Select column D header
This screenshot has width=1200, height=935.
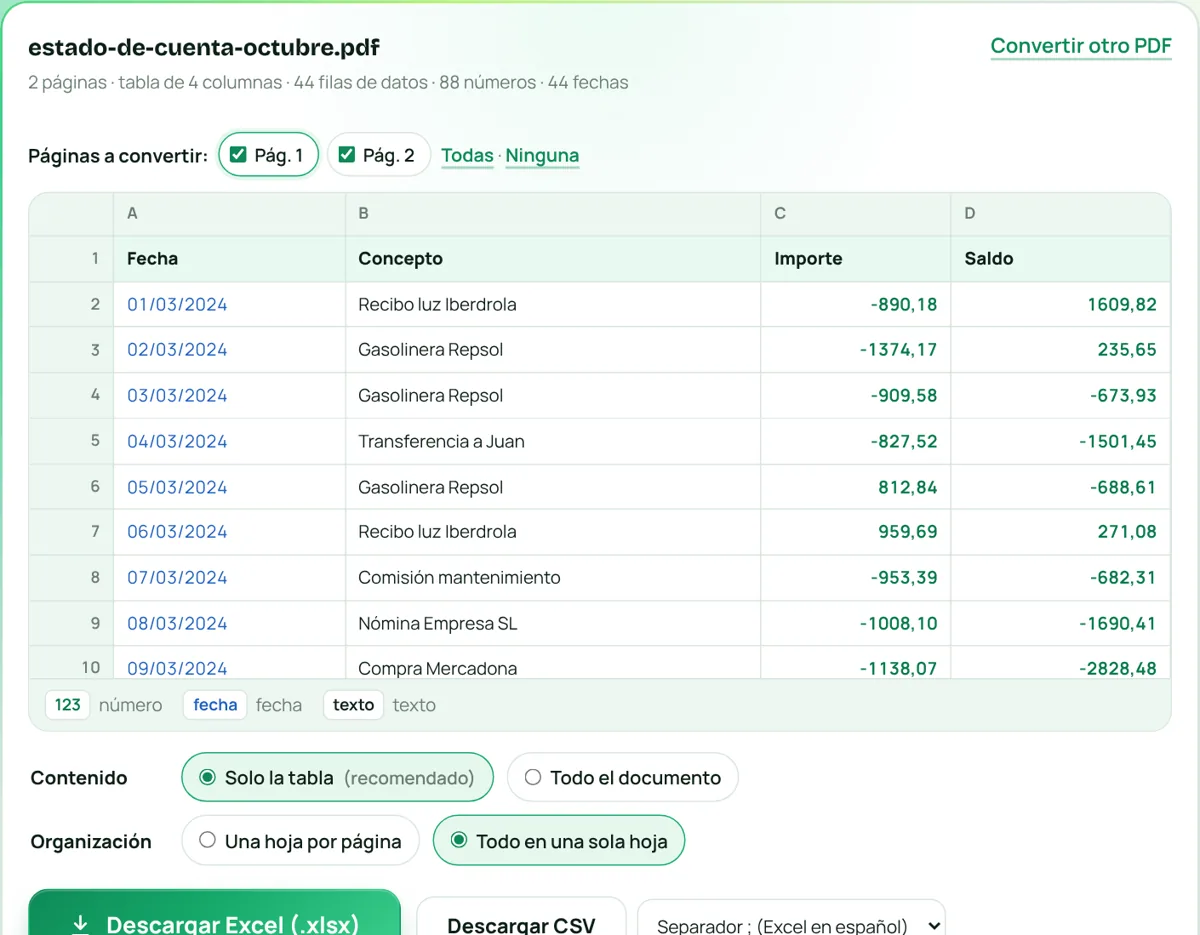click(1060, 213)
